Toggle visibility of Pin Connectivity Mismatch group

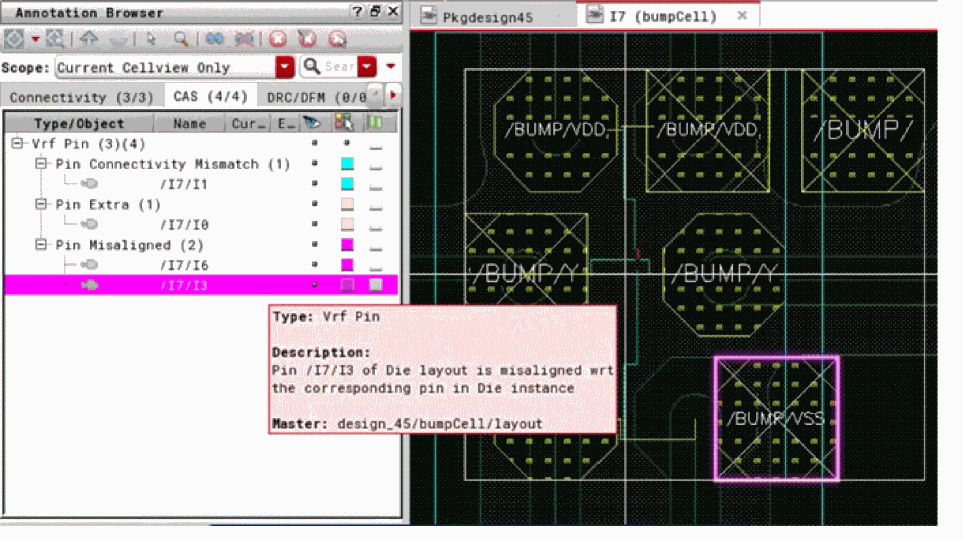[x=315, y=164]
